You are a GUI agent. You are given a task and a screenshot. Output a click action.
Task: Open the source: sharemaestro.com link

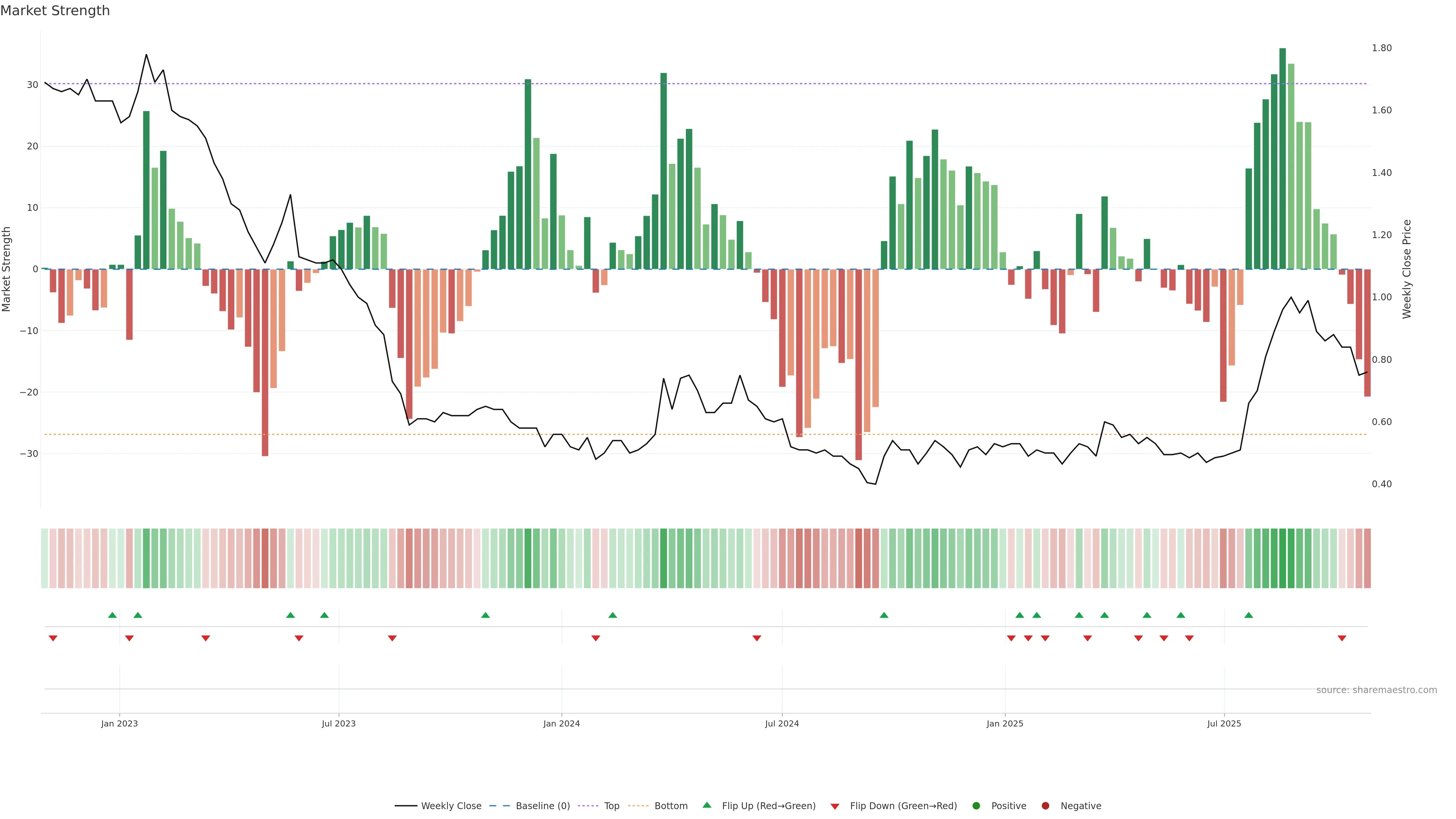[x=1376, y=690]
